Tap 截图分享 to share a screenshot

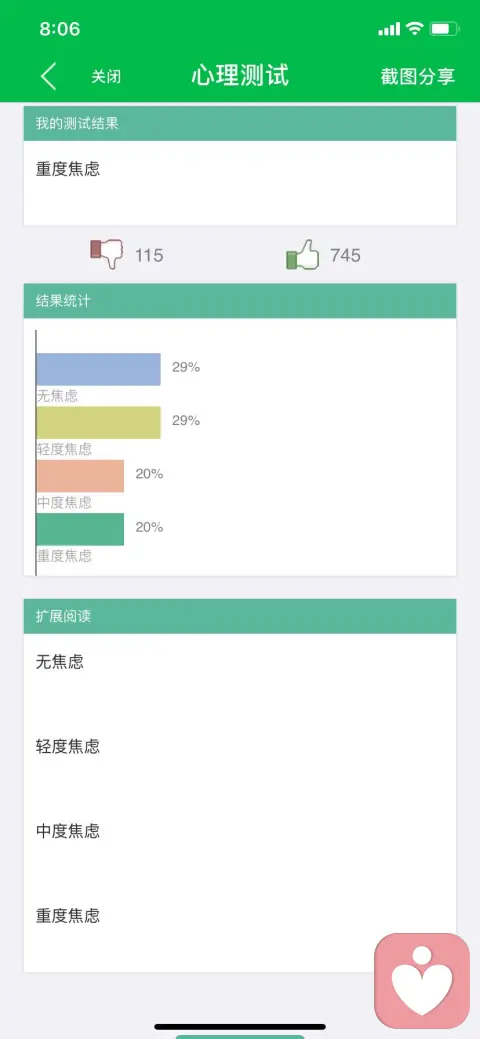(x=418, y=76)
